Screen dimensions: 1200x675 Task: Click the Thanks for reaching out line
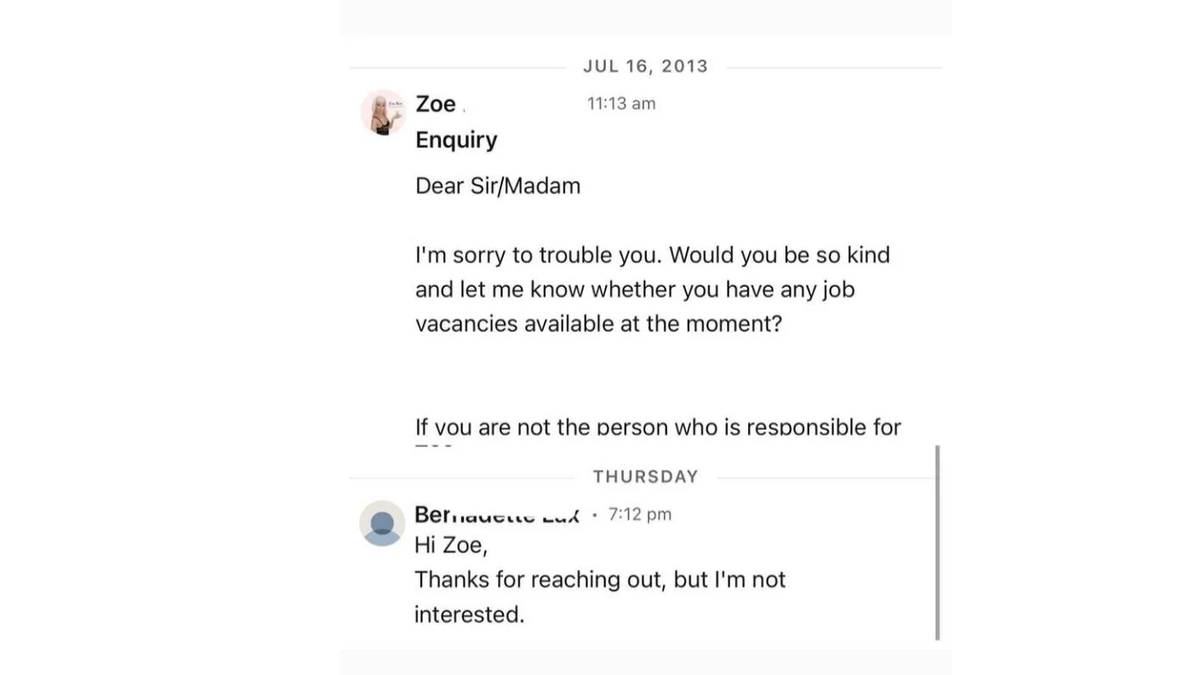coord(600,580)
